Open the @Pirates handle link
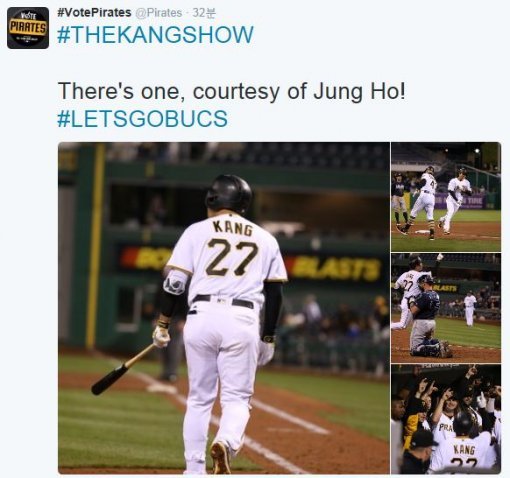This screenshot has width=510, height=478. pyautogui.click(x=159, y=13)
